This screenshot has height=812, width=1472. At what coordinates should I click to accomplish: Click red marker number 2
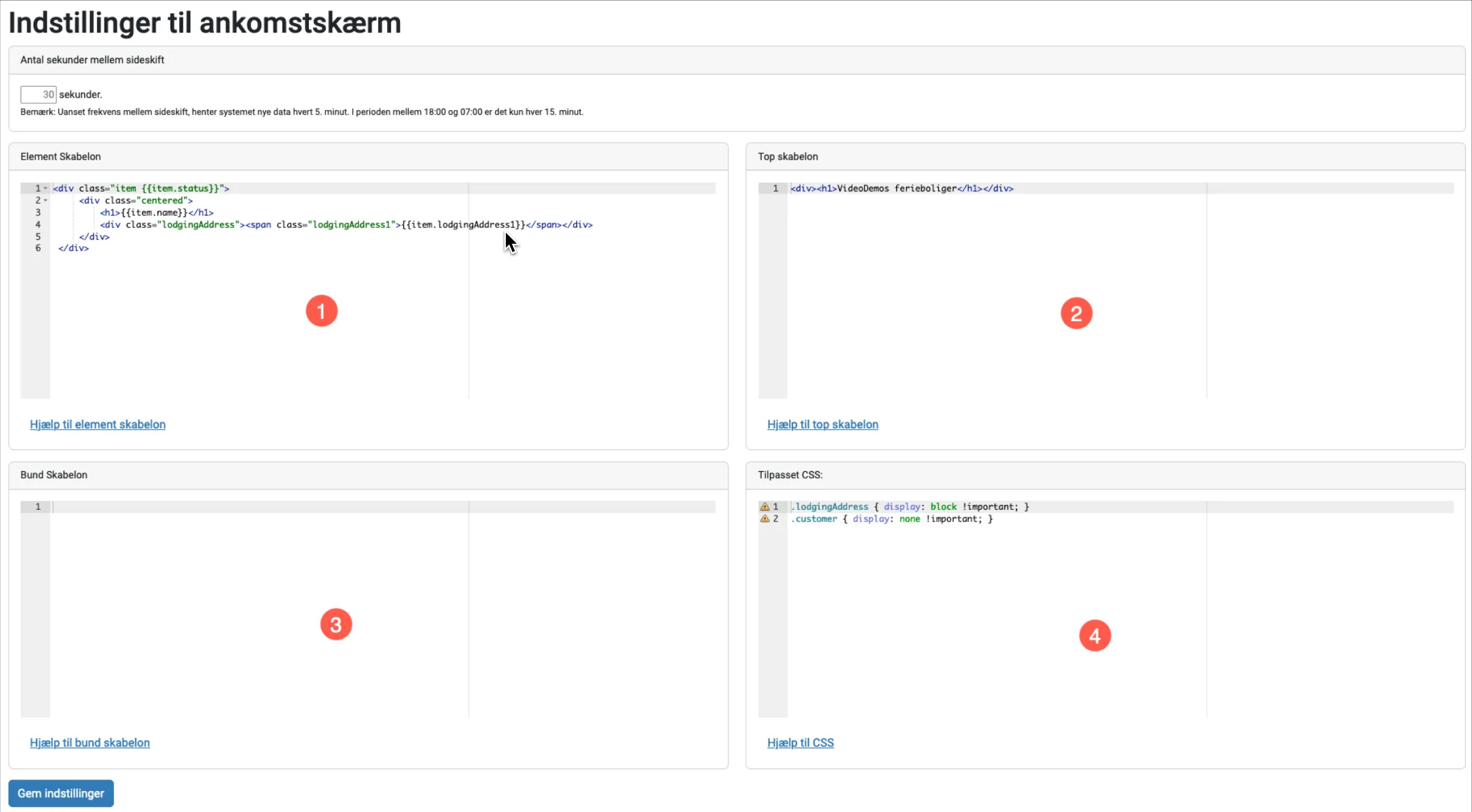tap(1076, 314)
